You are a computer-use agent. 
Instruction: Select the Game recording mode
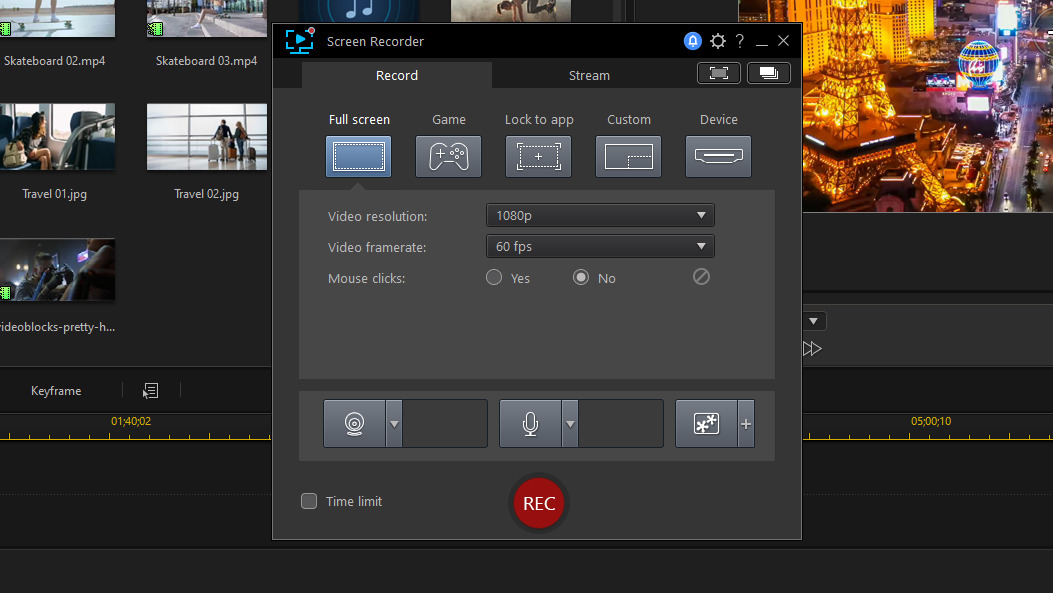448,156
